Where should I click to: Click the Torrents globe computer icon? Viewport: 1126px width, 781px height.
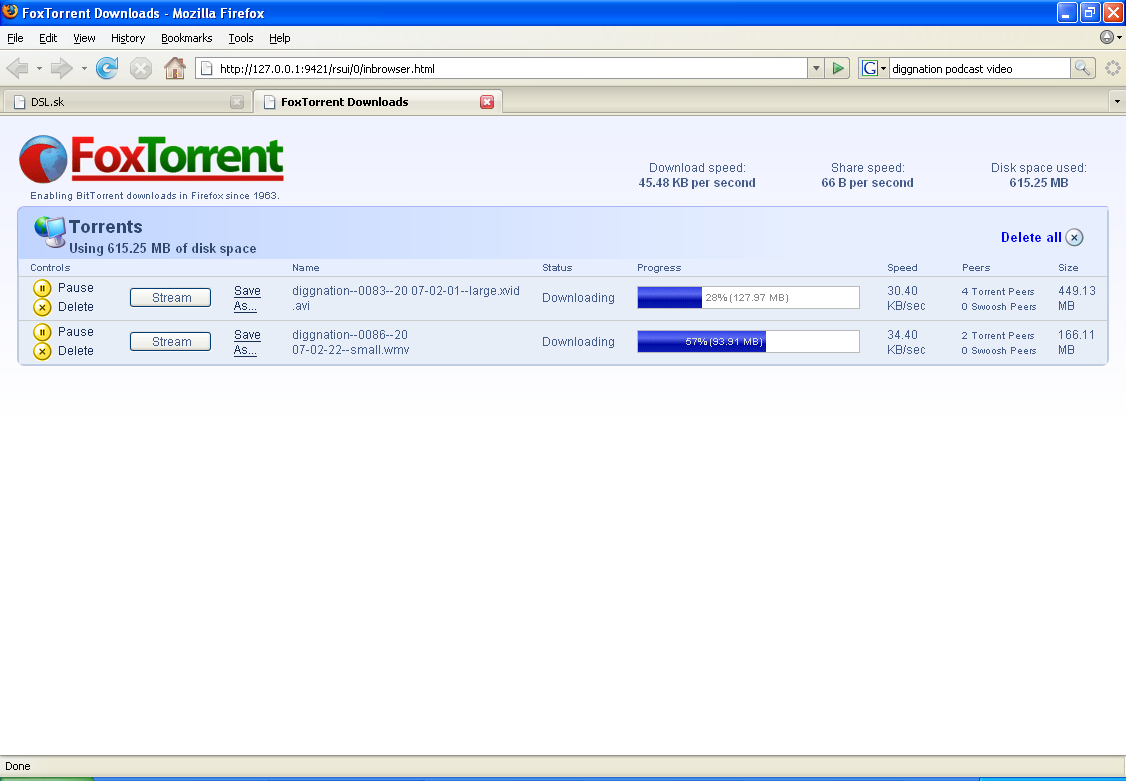point(50,232)
